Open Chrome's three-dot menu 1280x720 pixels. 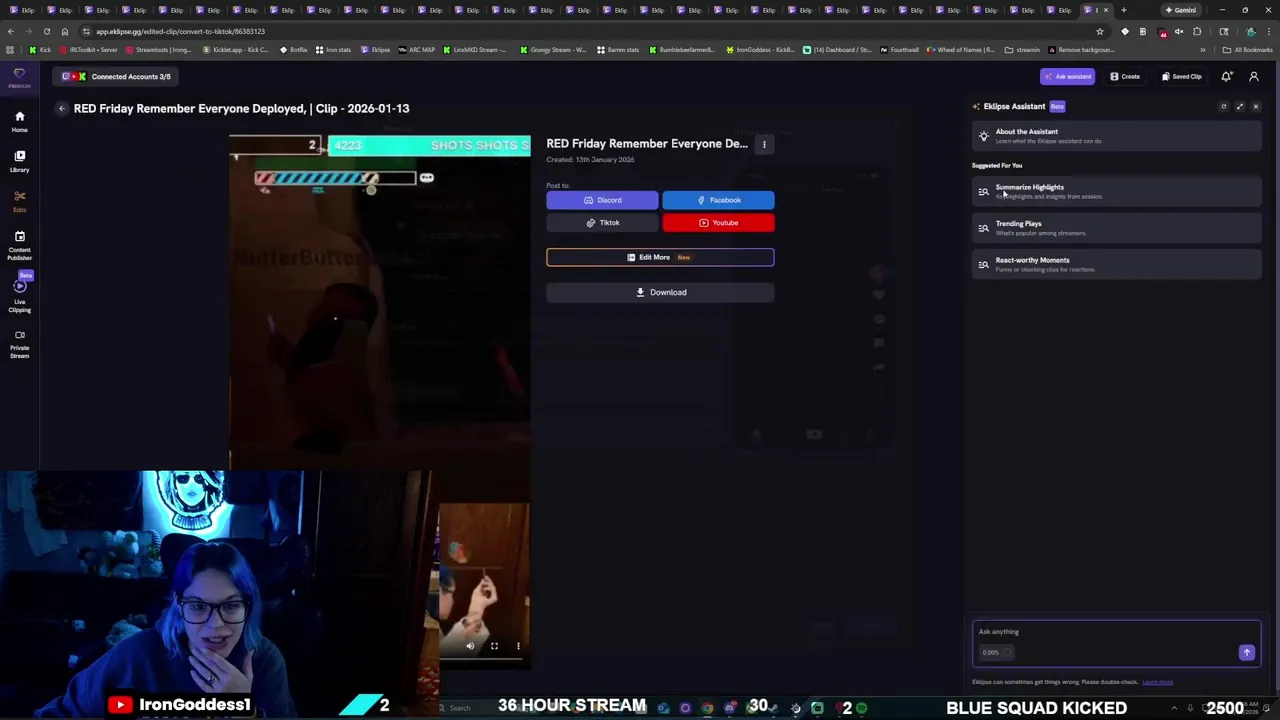(1268, 31)
